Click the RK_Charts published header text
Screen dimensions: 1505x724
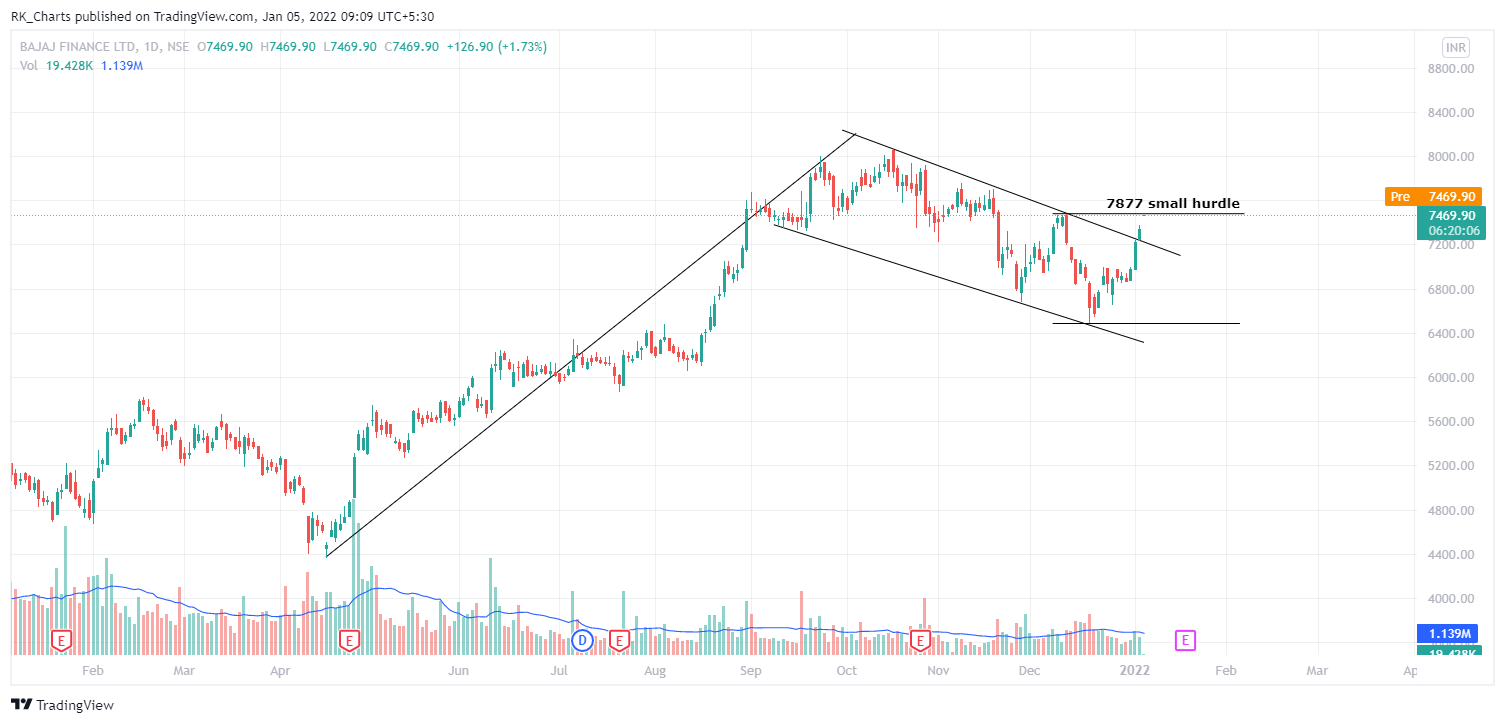224,16
